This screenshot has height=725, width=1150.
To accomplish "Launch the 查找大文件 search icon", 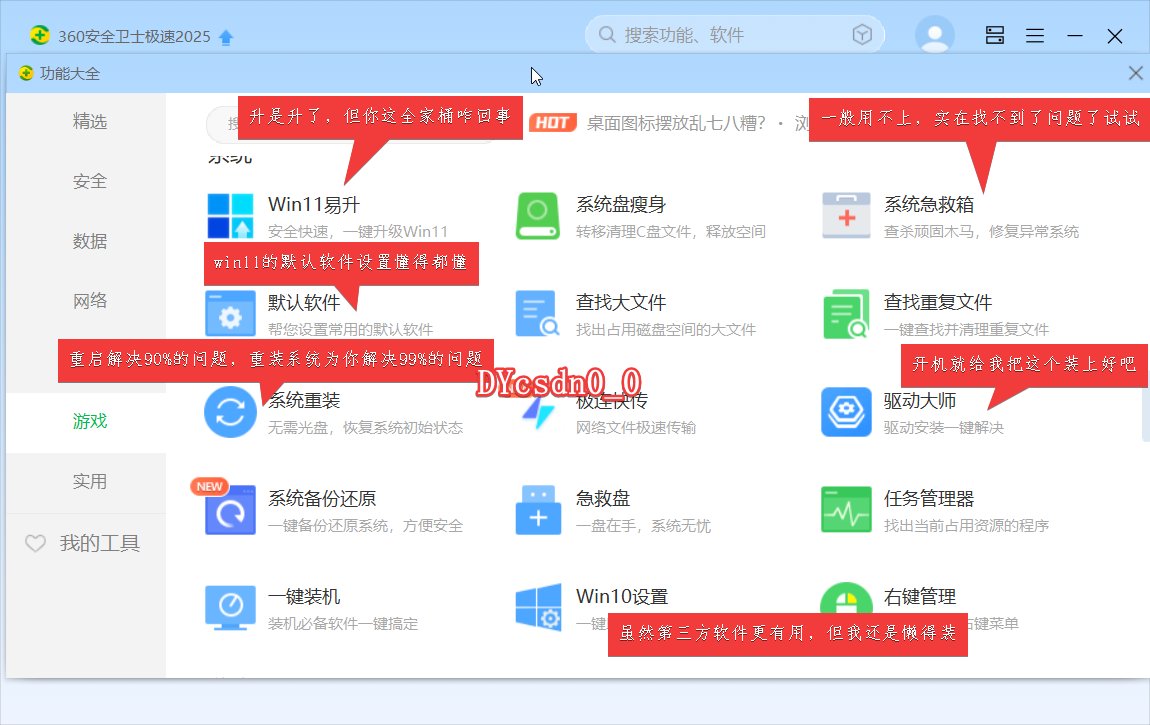I will (538, 314).
